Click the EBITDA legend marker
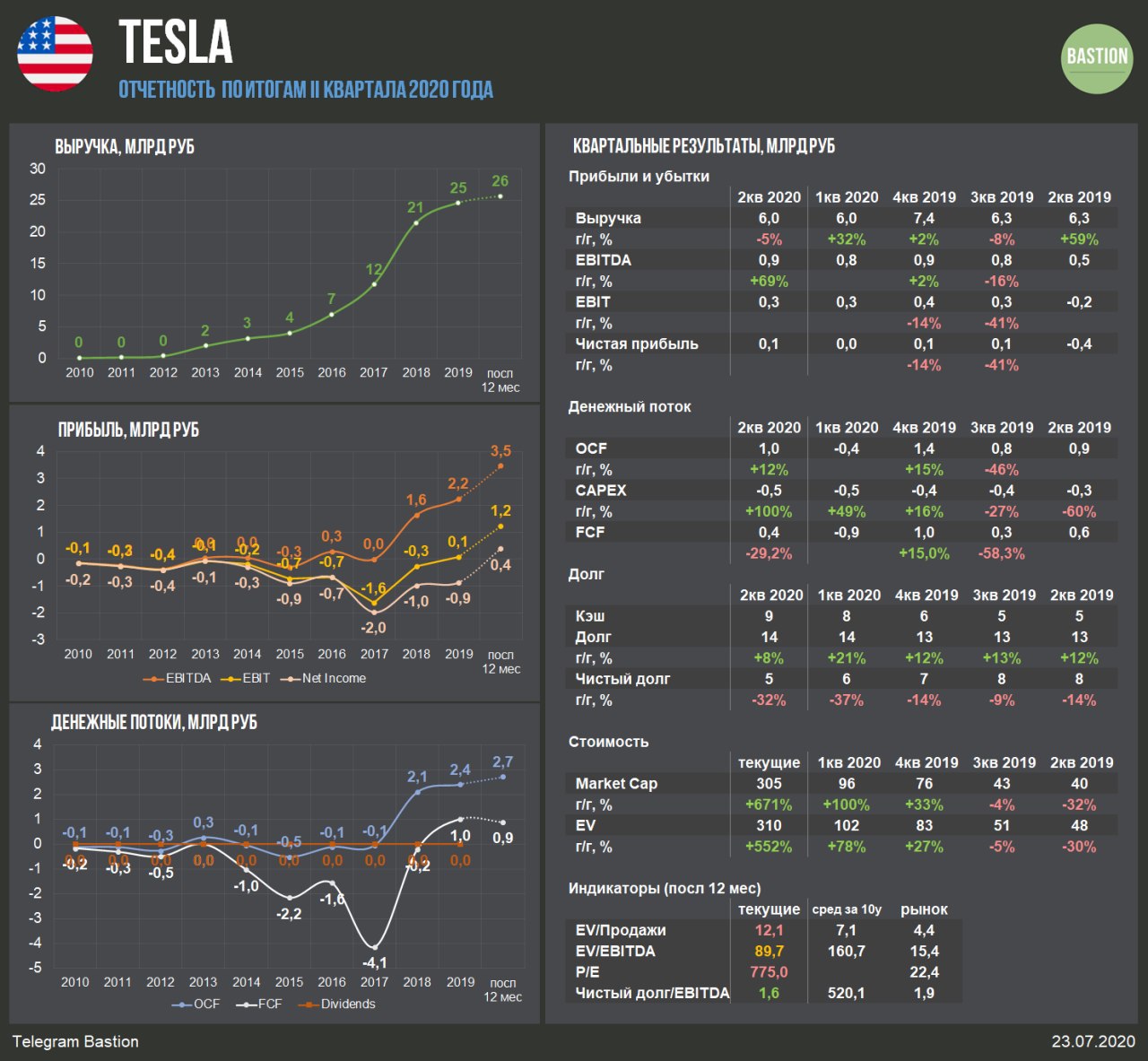The height and width of the screenshot is (1061, 1148). tap(153, 679)
